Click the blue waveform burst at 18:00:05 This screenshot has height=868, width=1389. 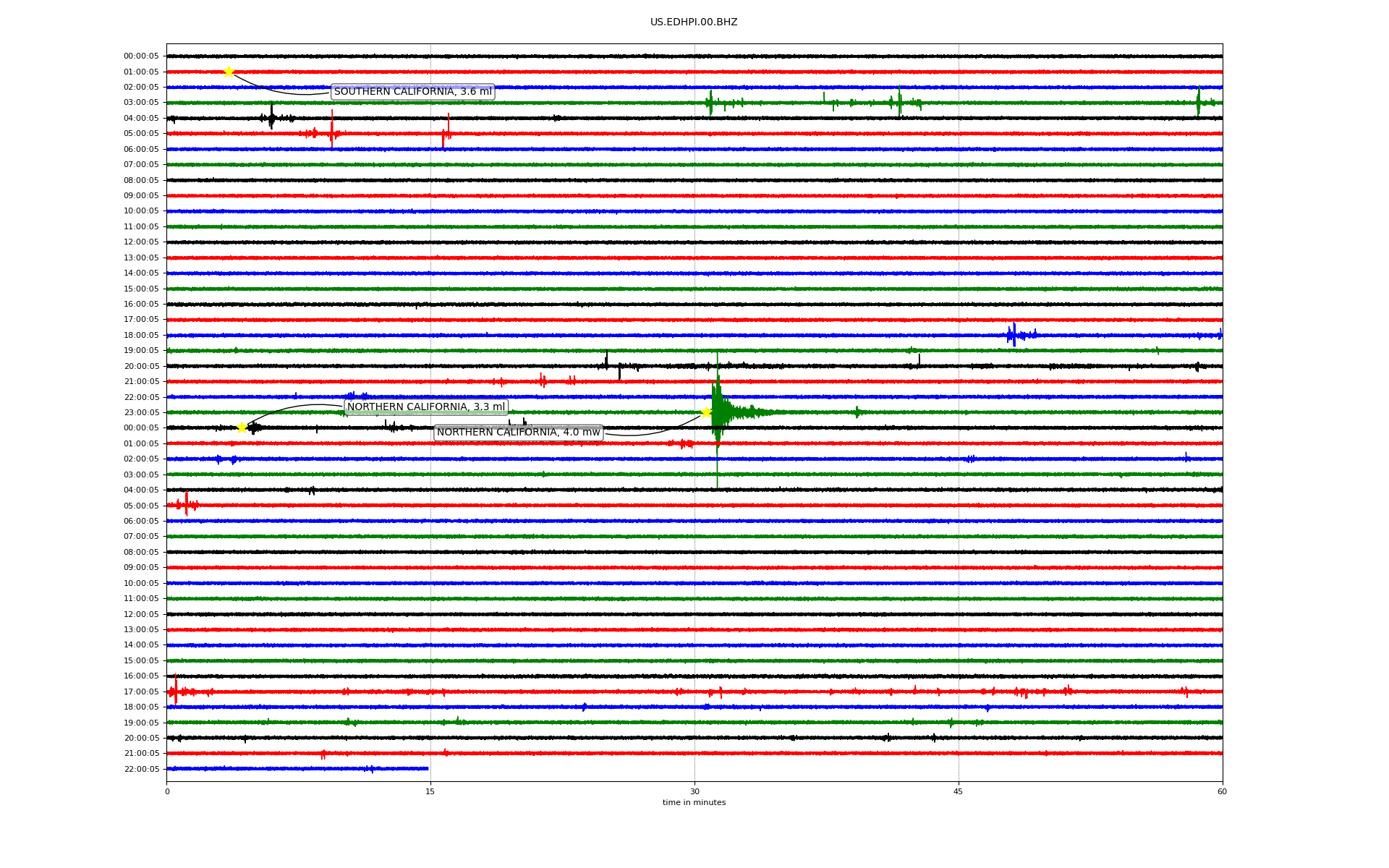click(1014, 334)
